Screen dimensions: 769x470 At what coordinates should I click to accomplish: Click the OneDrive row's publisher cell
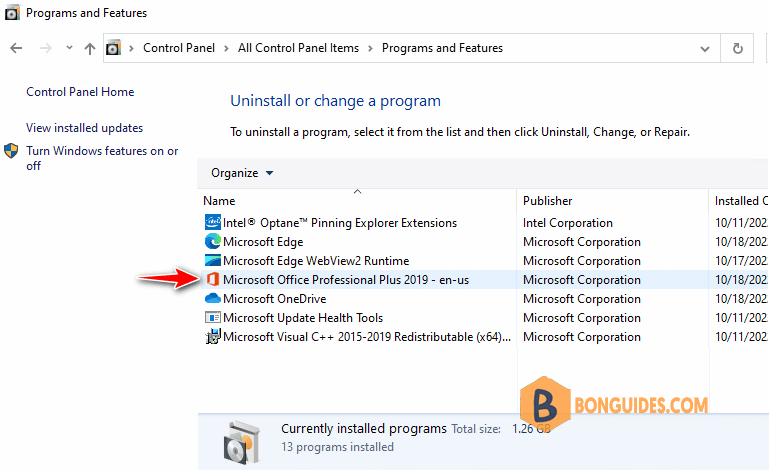[582, 299]
